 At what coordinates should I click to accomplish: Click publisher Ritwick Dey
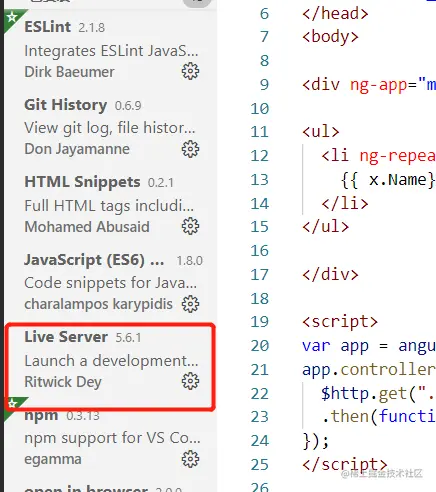[63, 382]
